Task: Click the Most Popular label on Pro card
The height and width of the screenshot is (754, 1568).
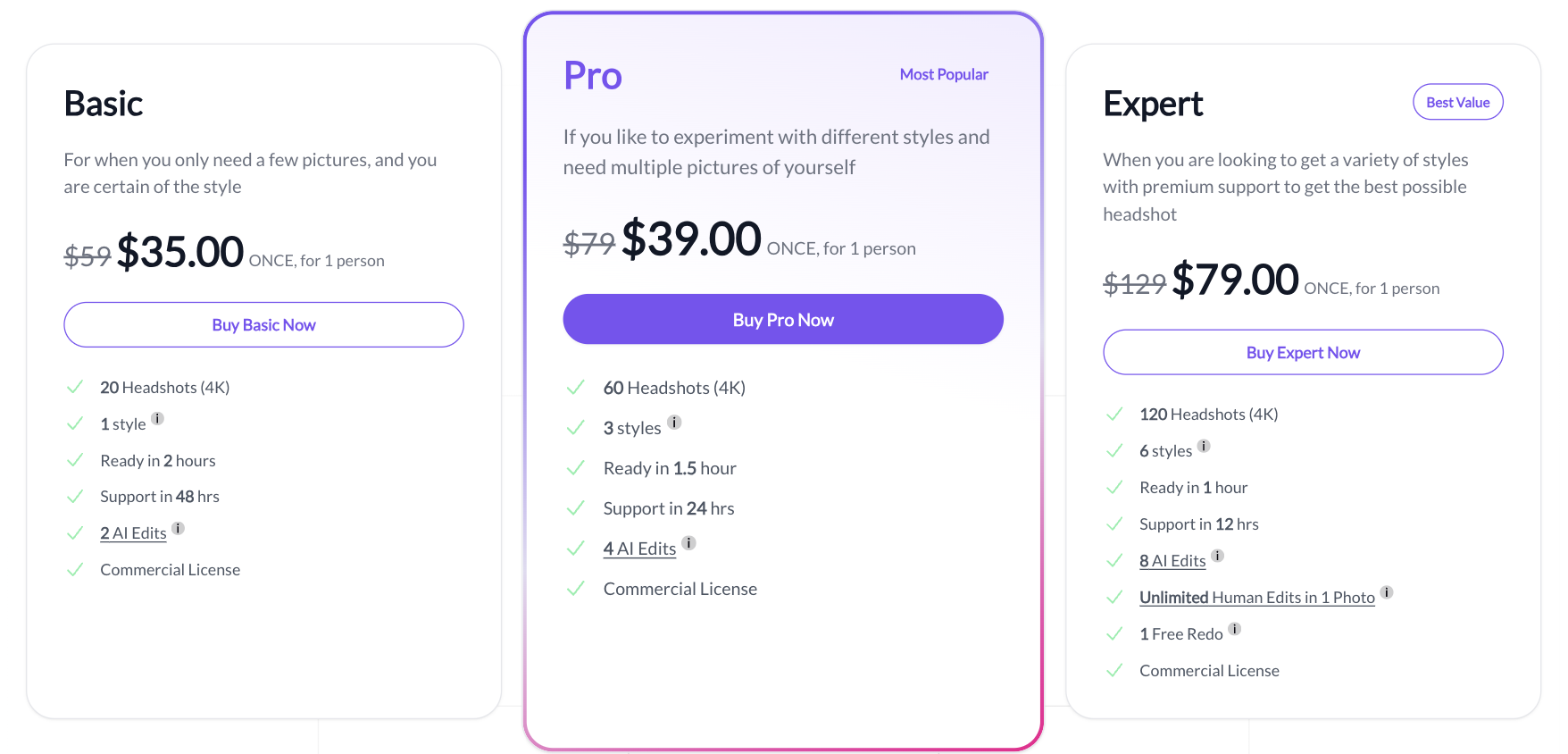Action: click(944, 74)
